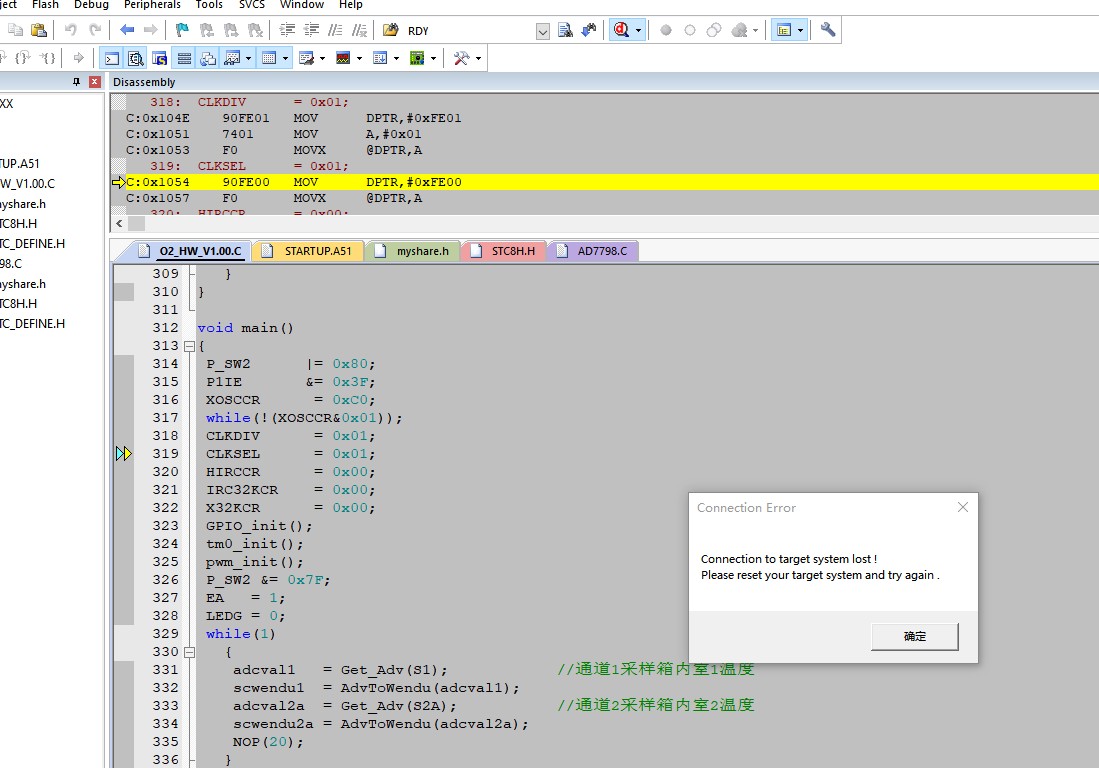The width and height of the screenshot is (1099, 768).
Task: Click the blue Navigate Backward arrow
Action: click(x=127, y=29)
